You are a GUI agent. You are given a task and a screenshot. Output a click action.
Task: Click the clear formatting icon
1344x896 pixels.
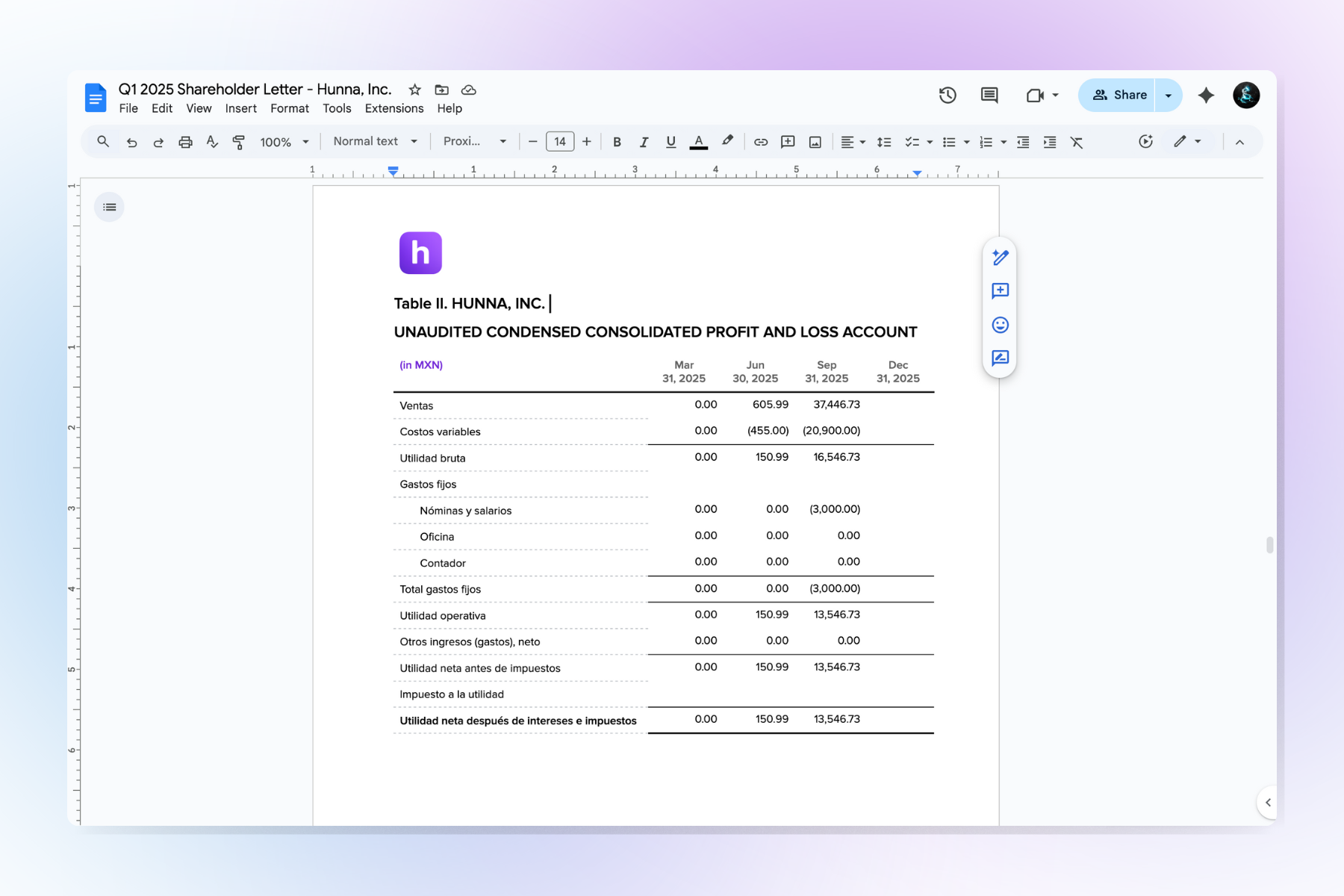tap(1076, 142)
